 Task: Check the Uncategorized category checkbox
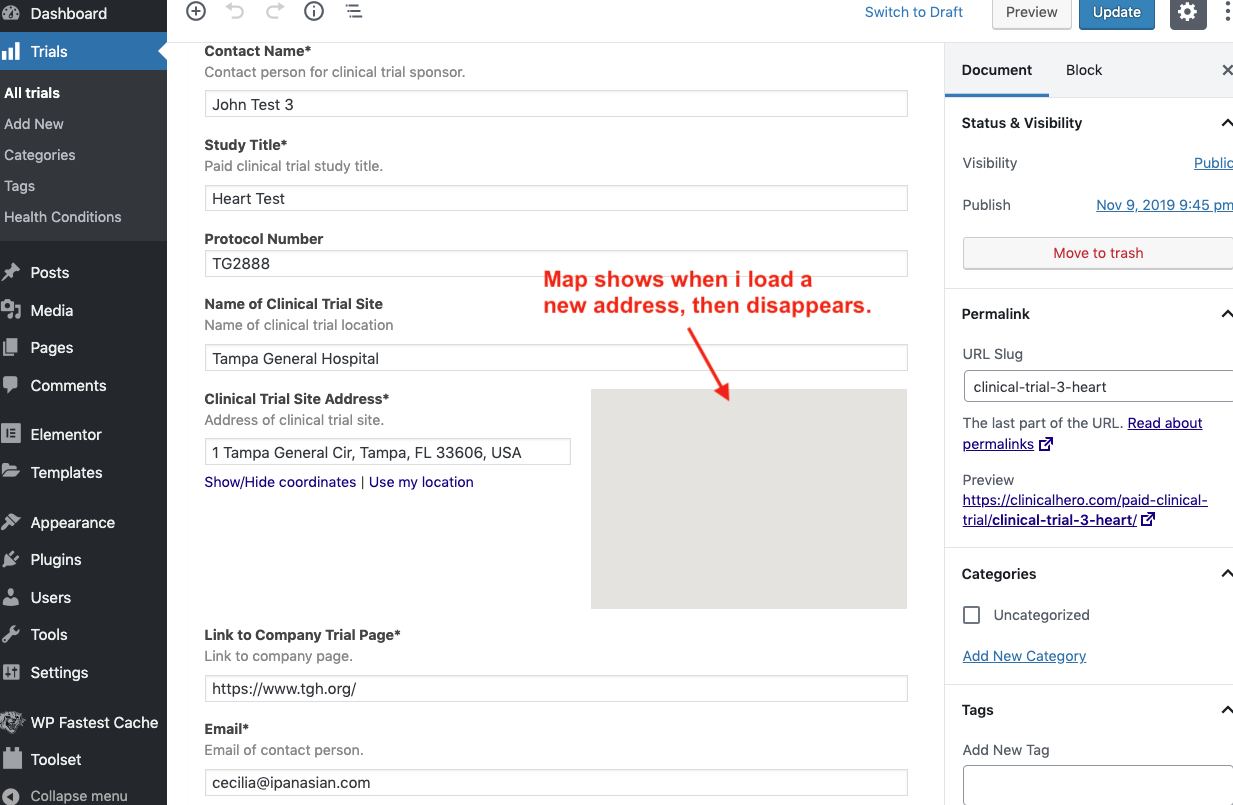click(x=971, y=615)
